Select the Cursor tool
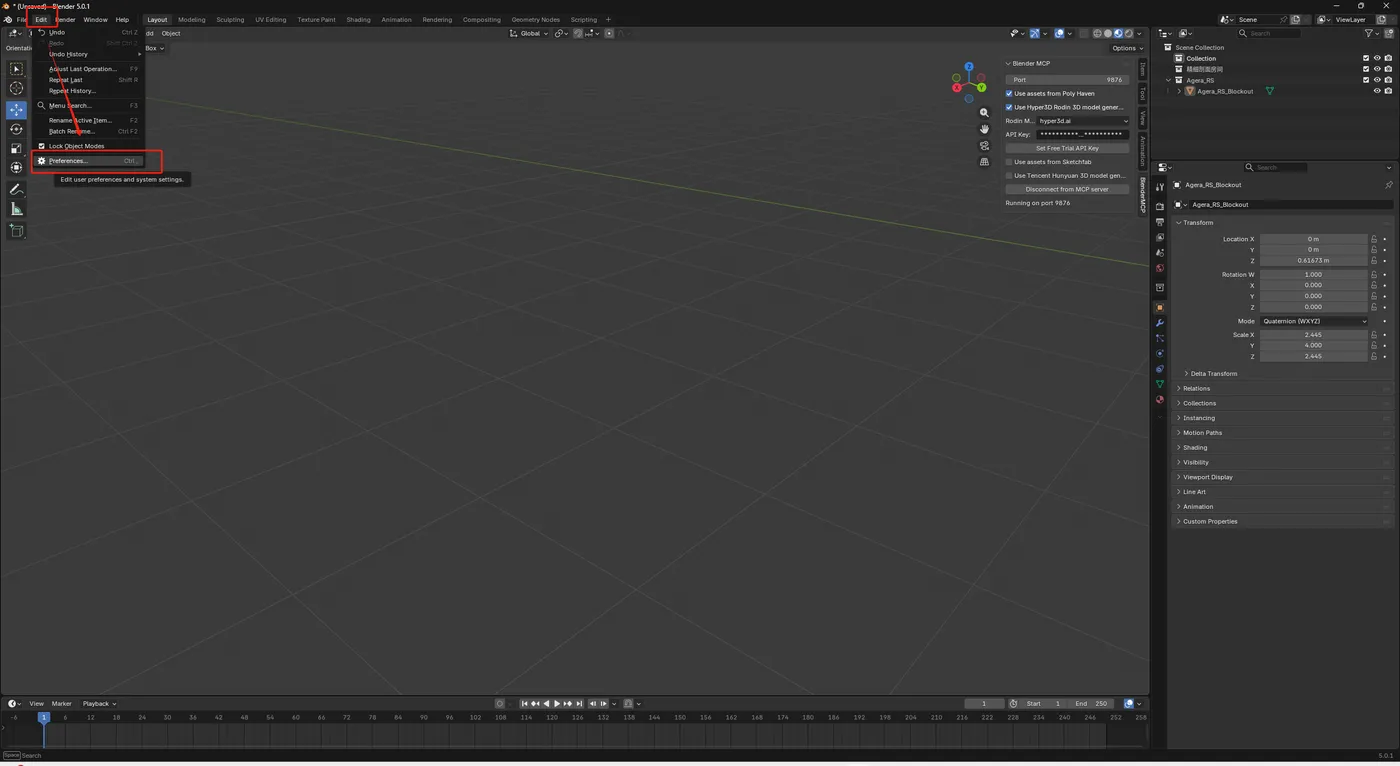1400x766 pixels. 16,88
